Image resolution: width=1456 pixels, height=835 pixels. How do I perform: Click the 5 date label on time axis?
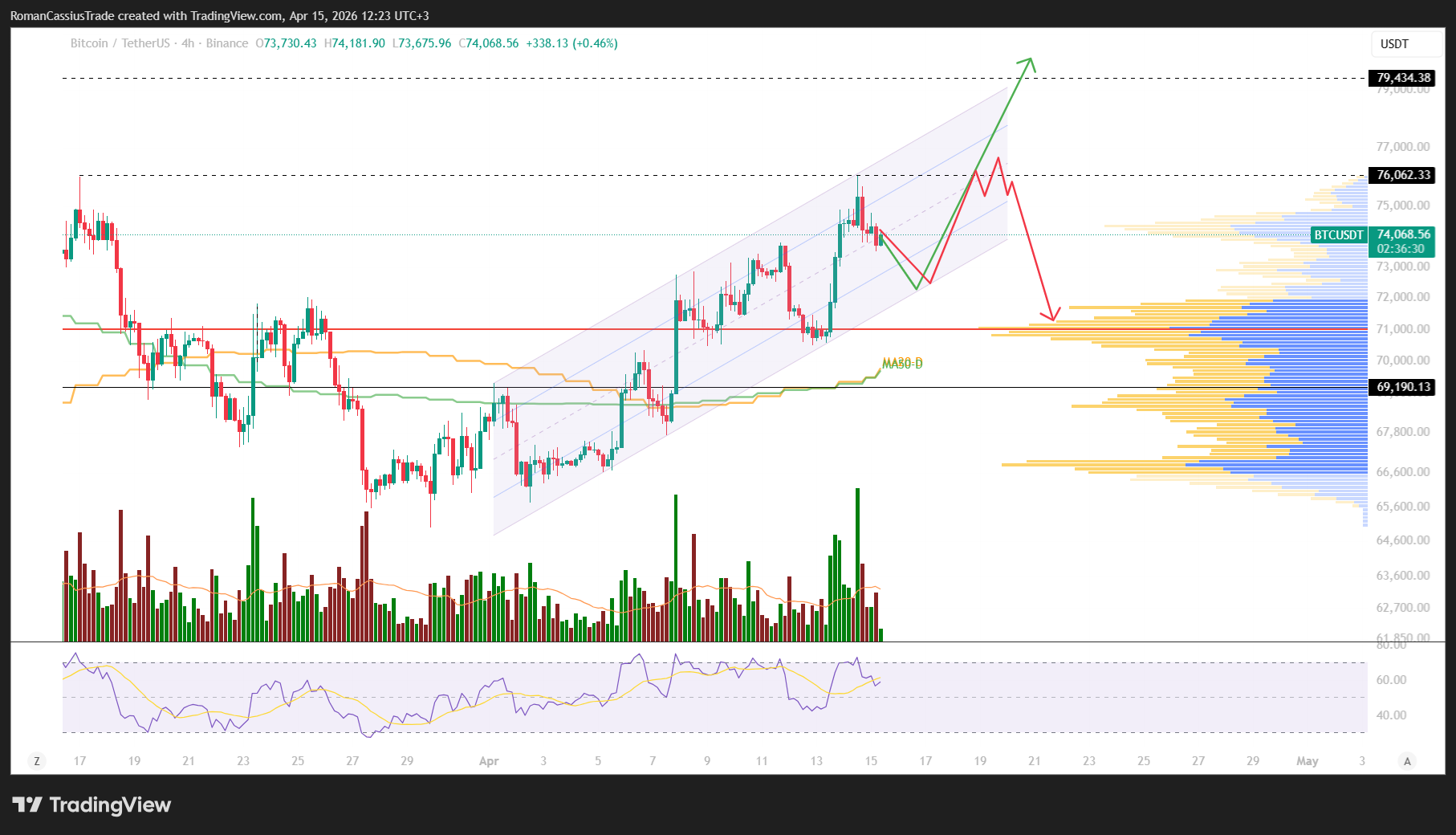pos(598,761)
